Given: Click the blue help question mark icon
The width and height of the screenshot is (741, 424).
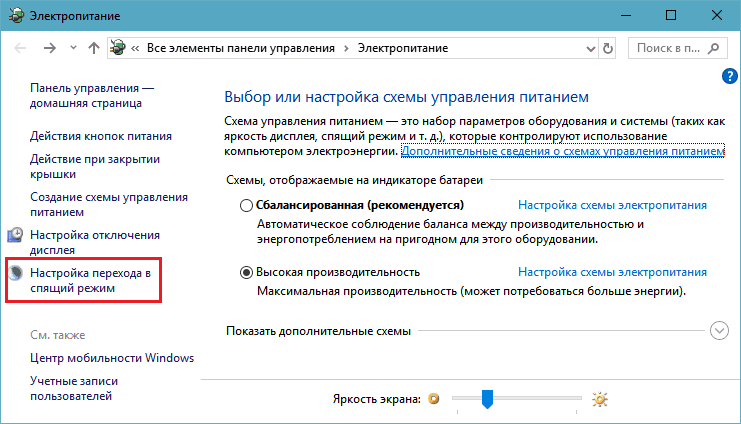Looking at the screenshot, I should click(728, 76).
